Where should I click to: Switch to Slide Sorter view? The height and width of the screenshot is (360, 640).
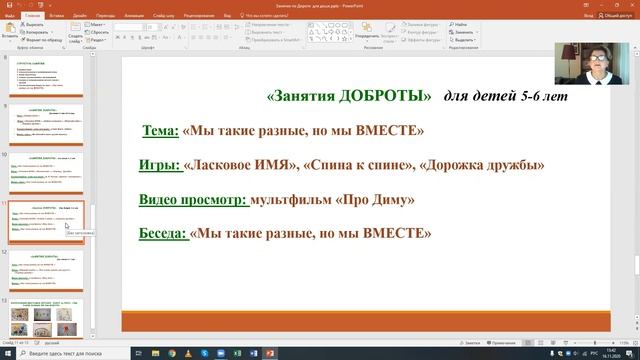click(540, 343)
